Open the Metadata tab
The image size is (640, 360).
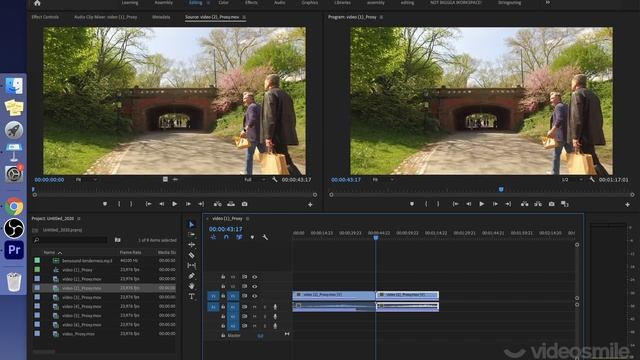(x=161, y=17)
